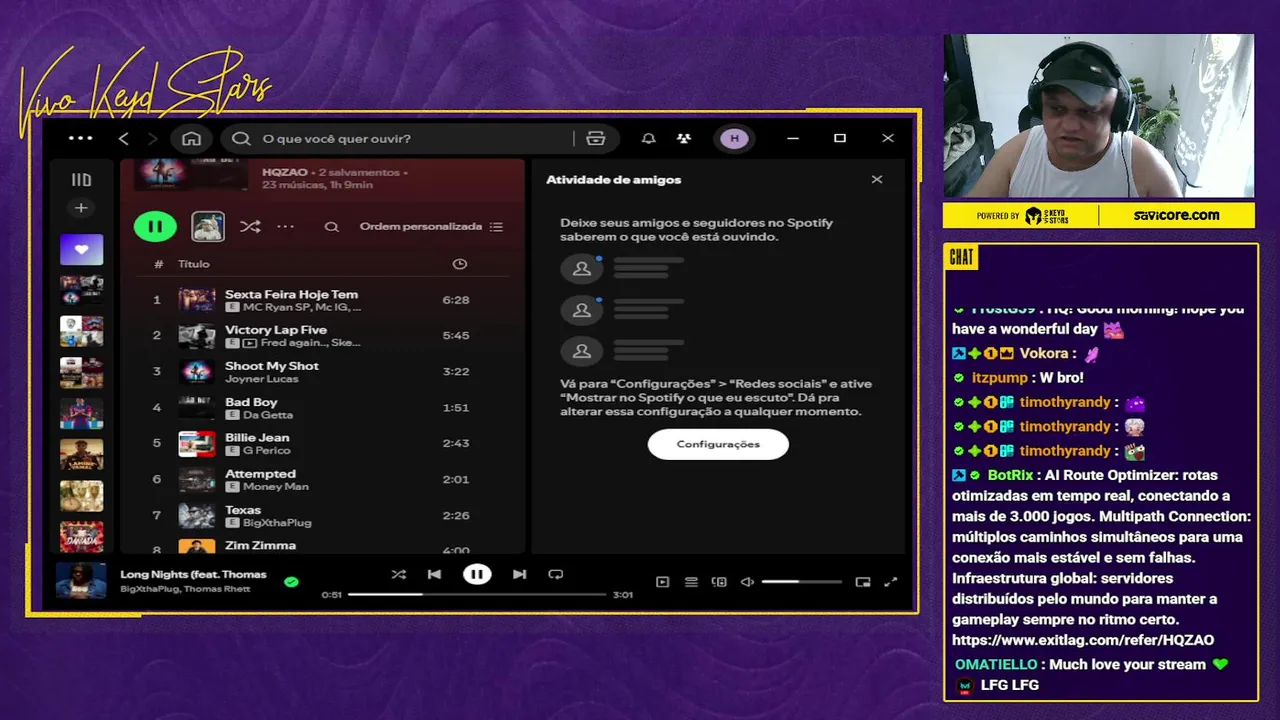Open playlist more options ellipsis
This screenshot has width=1280, height=720.
(x=286, y=227)
